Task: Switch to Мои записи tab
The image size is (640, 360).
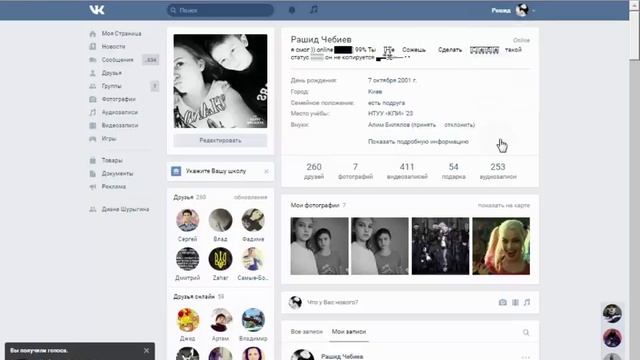Action: click(x=349, y=332)
